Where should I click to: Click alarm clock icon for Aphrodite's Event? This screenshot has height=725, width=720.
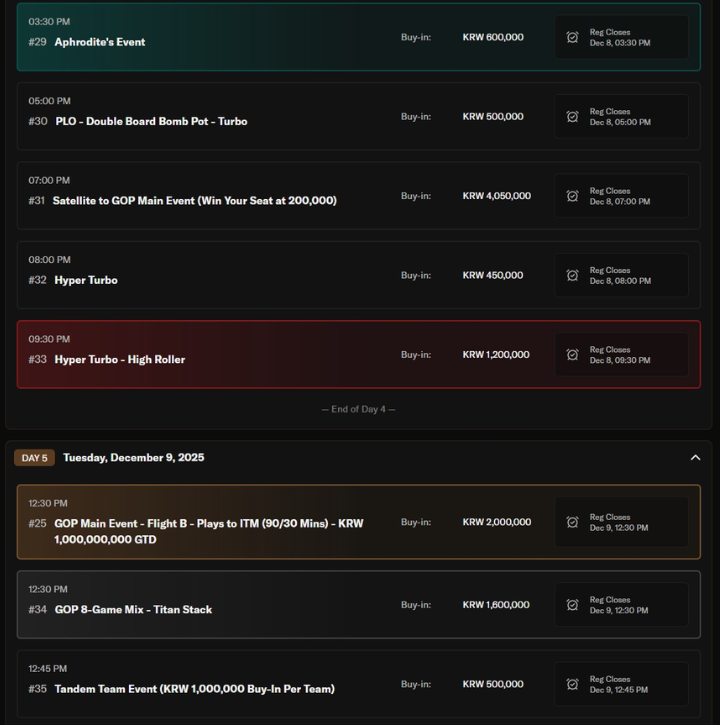tap(572, 37)
